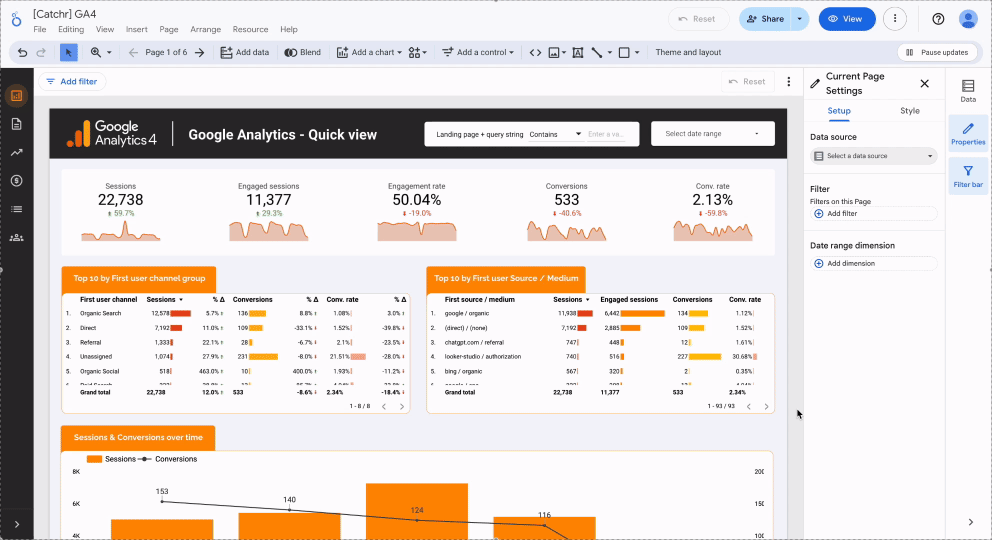Viewport: 992px width, 540px height.
Task: Switch to the Setup tab
Action: point(839,111)
